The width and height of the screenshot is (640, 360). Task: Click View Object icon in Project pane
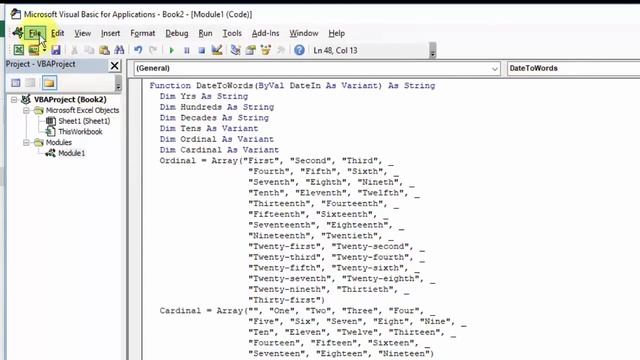click(x=31, y=83)
